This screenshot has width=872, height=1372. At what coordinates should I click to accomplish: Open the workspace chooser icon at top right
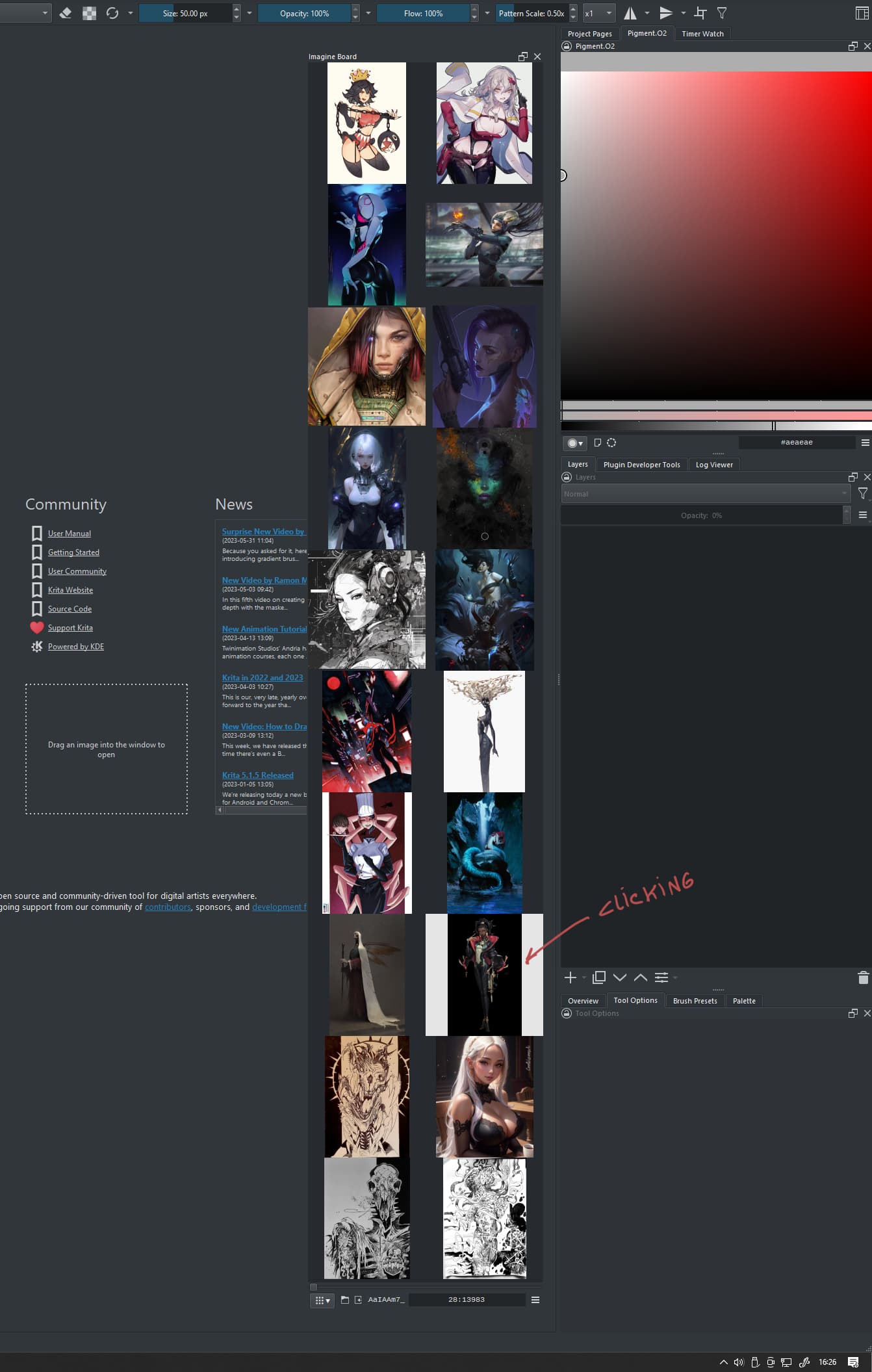[862, 13]
